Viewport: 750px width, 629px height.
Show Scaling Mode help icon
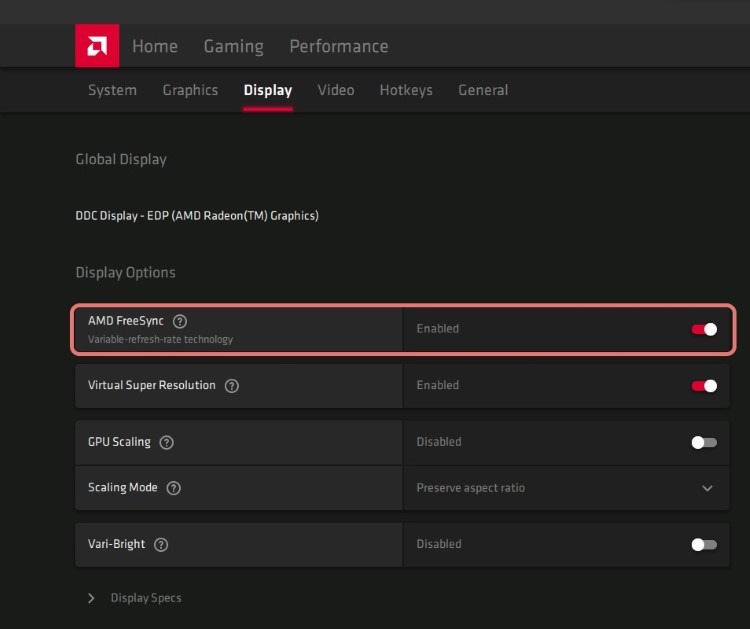click(x=173, y=488)
